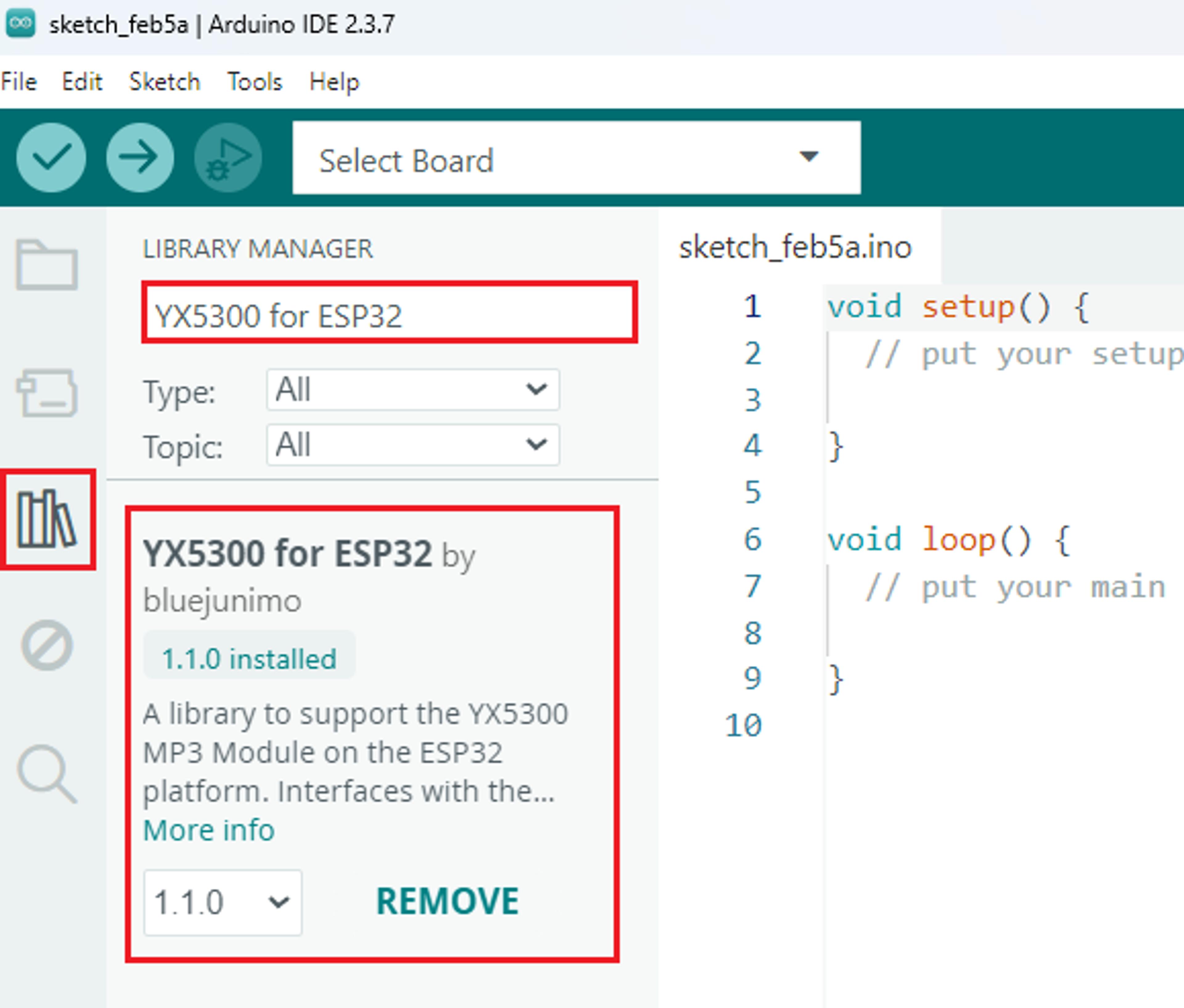Open the Help menu
Image resolution: width=1184 pixels, height=1008 pixels.
point(334,82)
